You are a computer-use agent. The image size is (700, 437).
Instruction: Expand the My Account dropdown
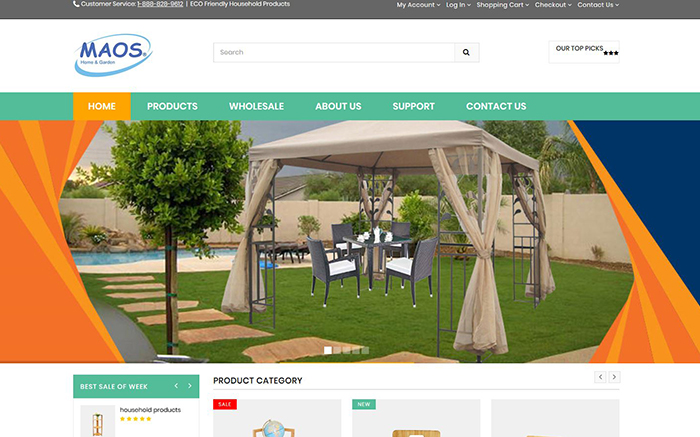coord(417,4)
